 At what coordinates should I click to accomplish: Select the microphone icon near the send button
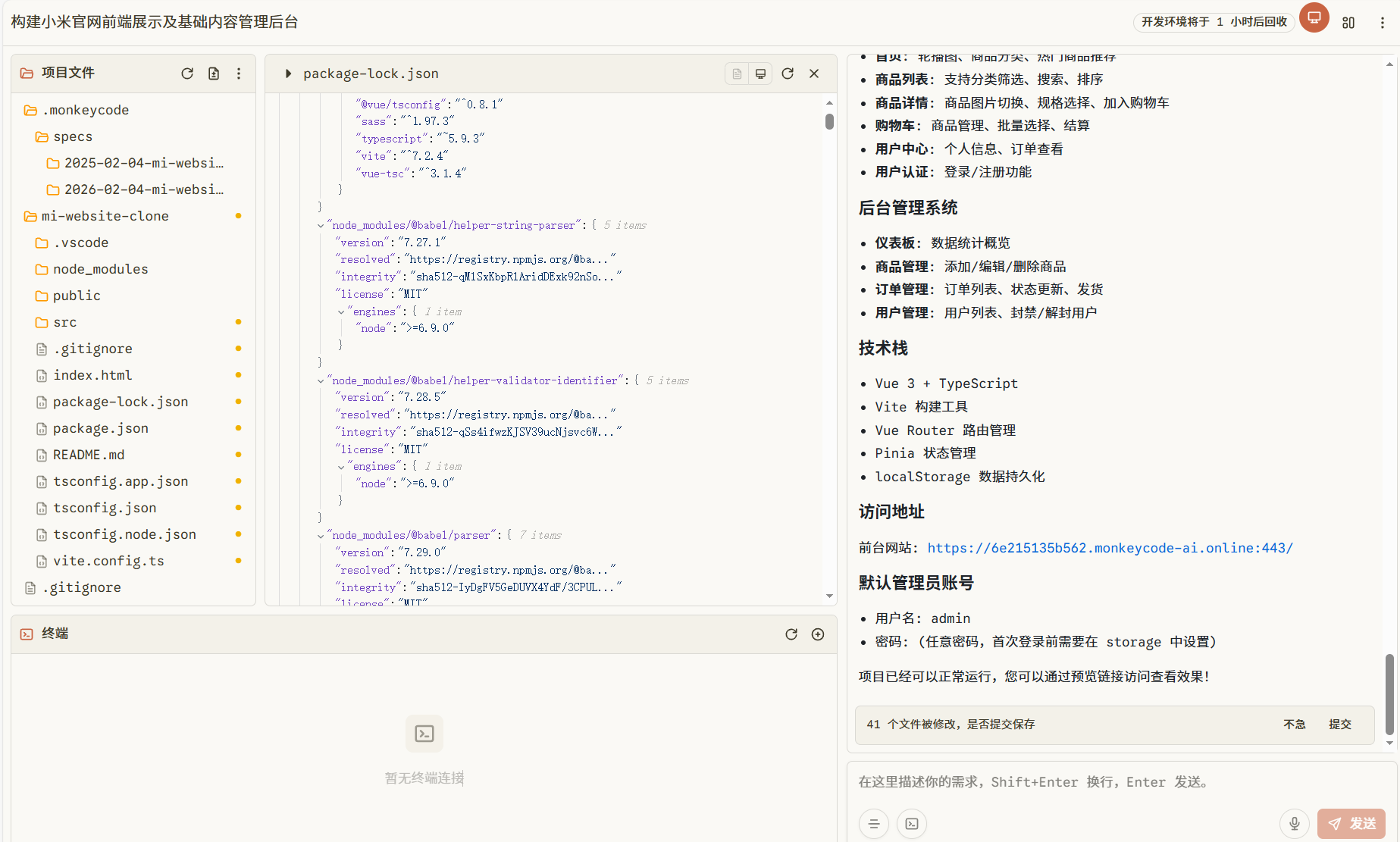(1294, 824)
